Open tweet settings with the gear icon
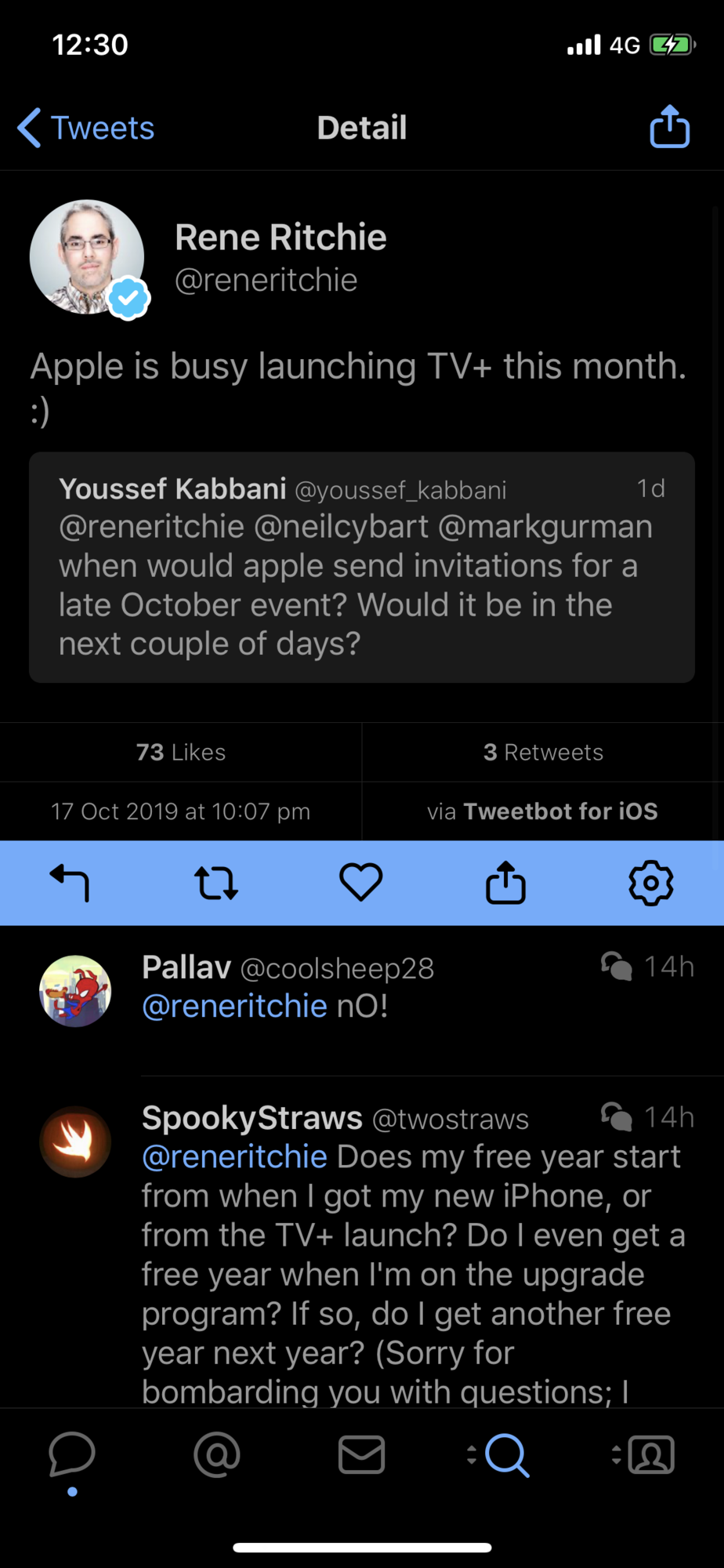724x1568 pixels. click(x=650, y=883)
